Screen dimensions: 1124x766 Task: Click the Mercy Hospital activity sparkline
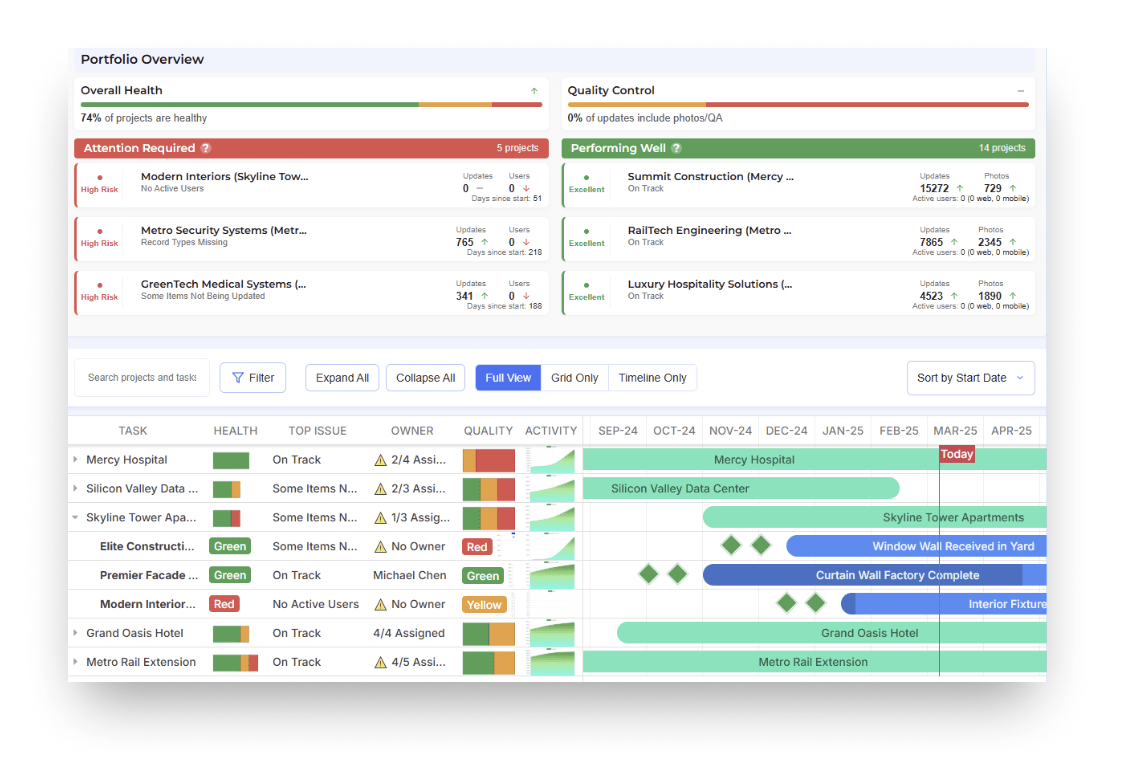552,460
